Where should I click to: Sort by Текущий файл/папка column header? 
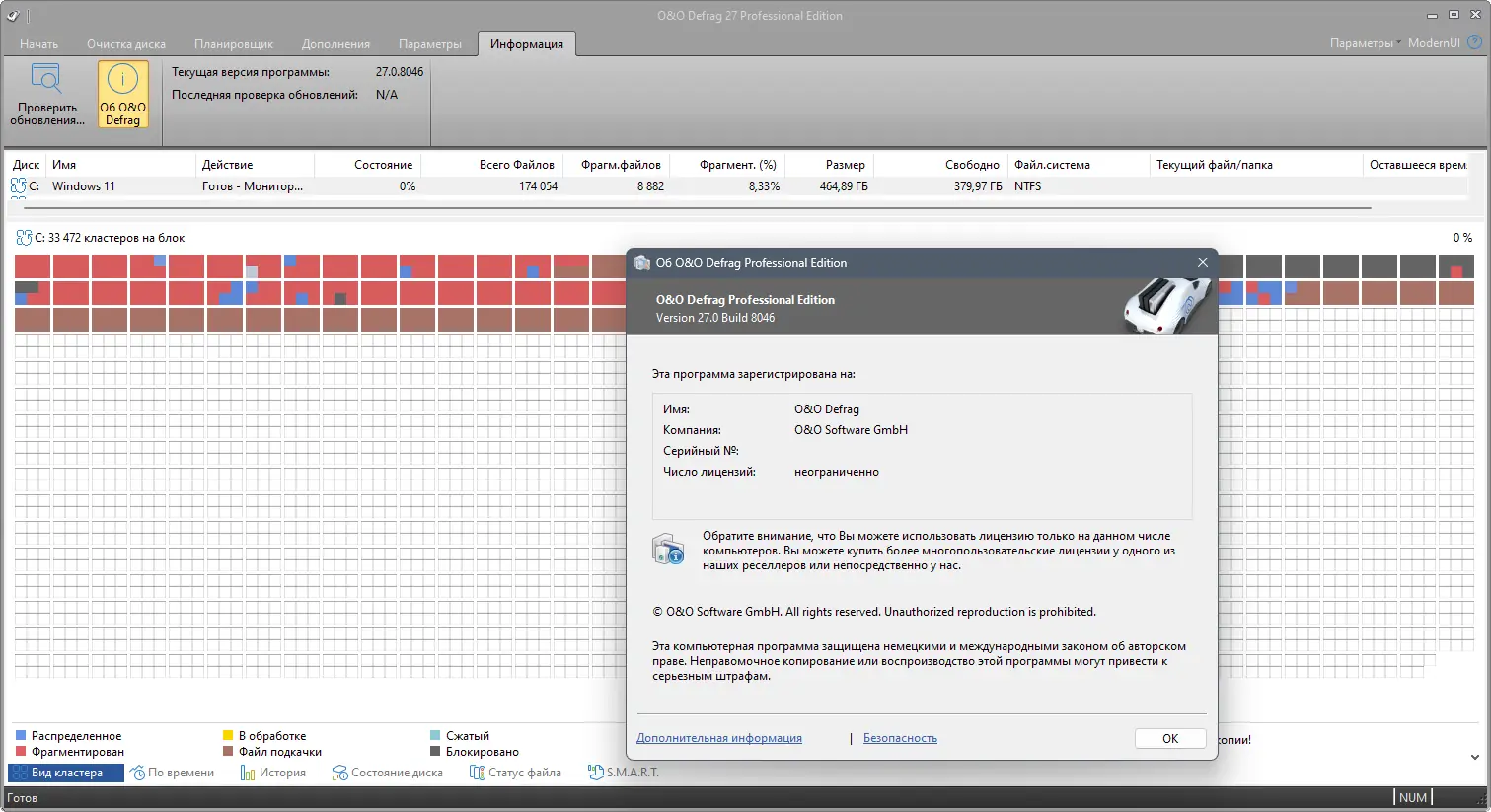click(x=1257, y=165)
